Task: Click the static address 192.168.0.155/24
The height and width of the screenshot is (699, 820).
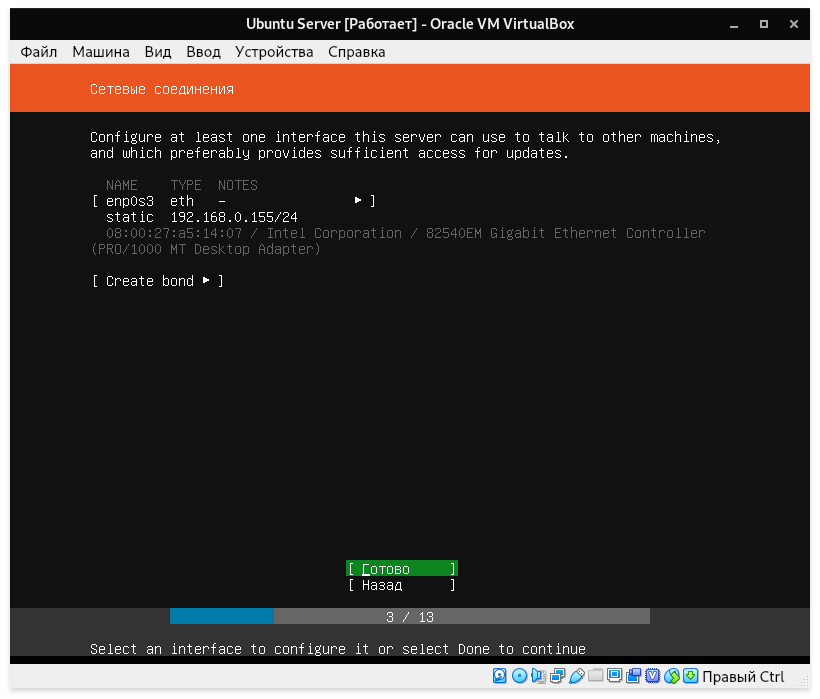Action: tap(234, 217)
